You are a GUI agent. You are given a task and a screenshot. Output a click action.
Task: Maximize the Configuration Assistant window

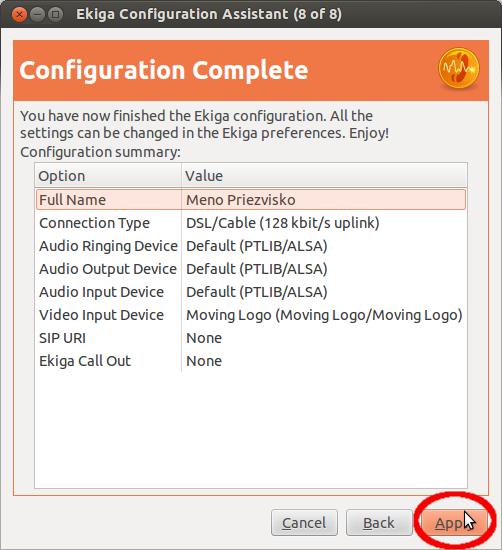click(x=55, y=15)
